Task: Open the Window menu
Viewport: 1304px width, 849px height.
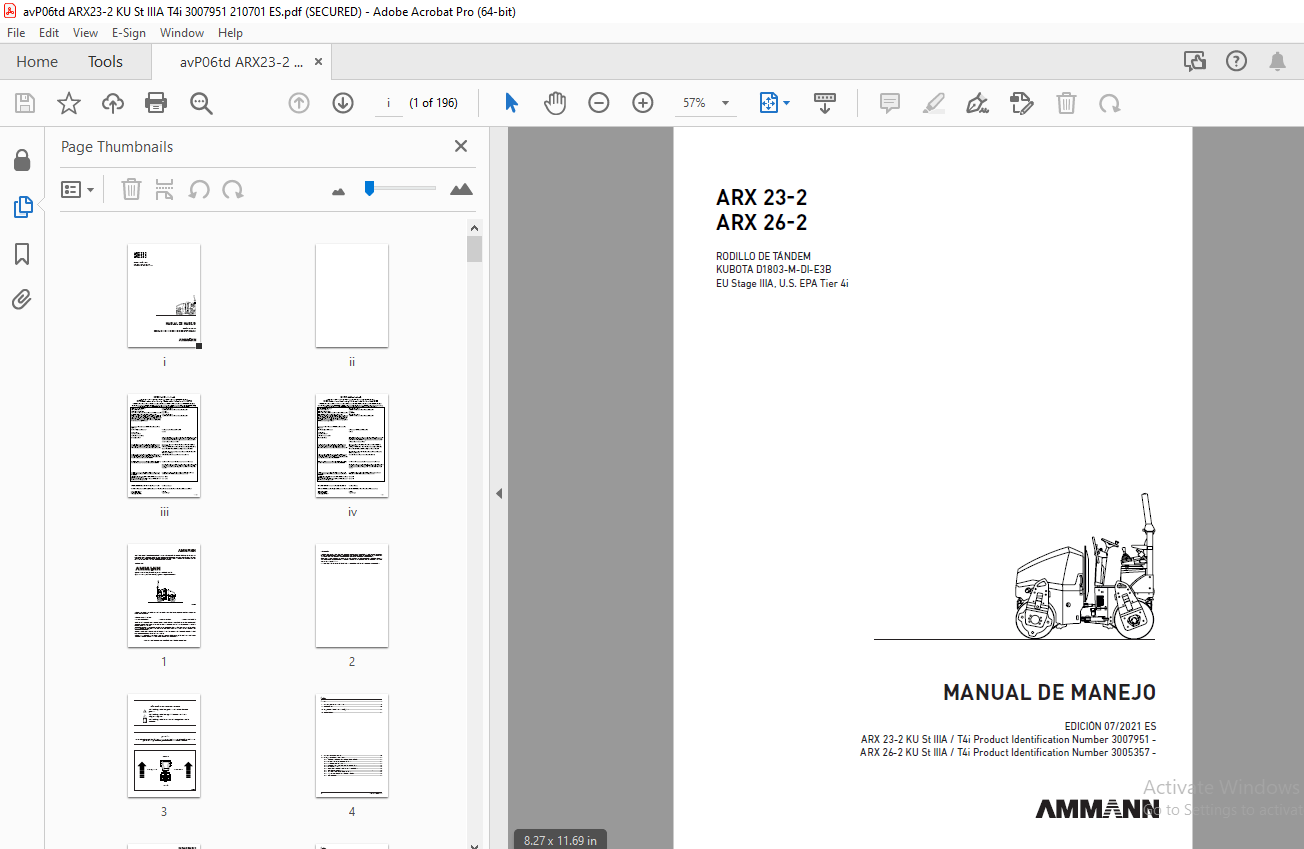Action: pyautogui.click(x=182, y=32)
